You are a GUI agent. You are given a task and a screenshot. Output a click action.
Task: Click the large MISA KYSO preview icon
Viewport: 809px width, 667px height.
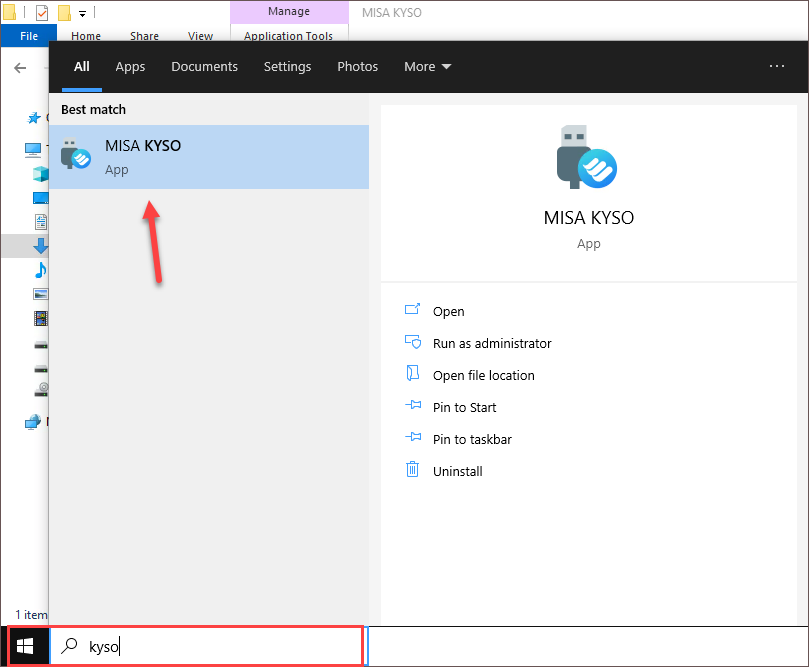[587, 157]
